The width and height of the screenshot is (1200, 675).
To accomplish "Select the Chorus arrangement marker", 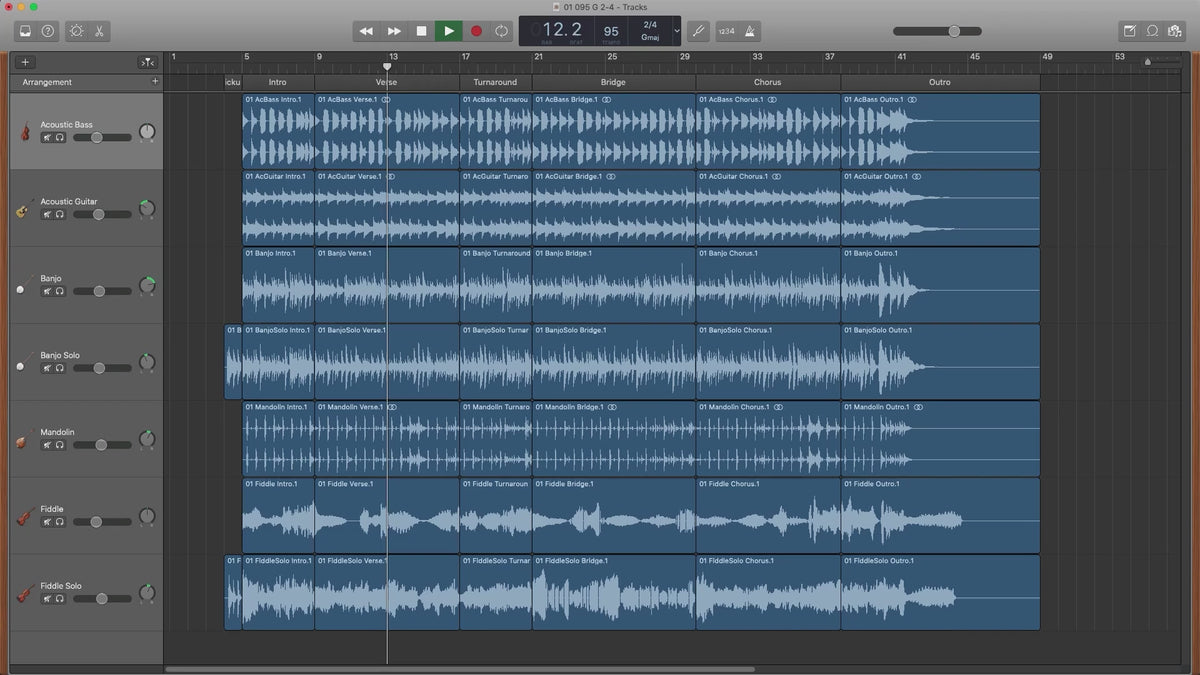I will (767, 82).
